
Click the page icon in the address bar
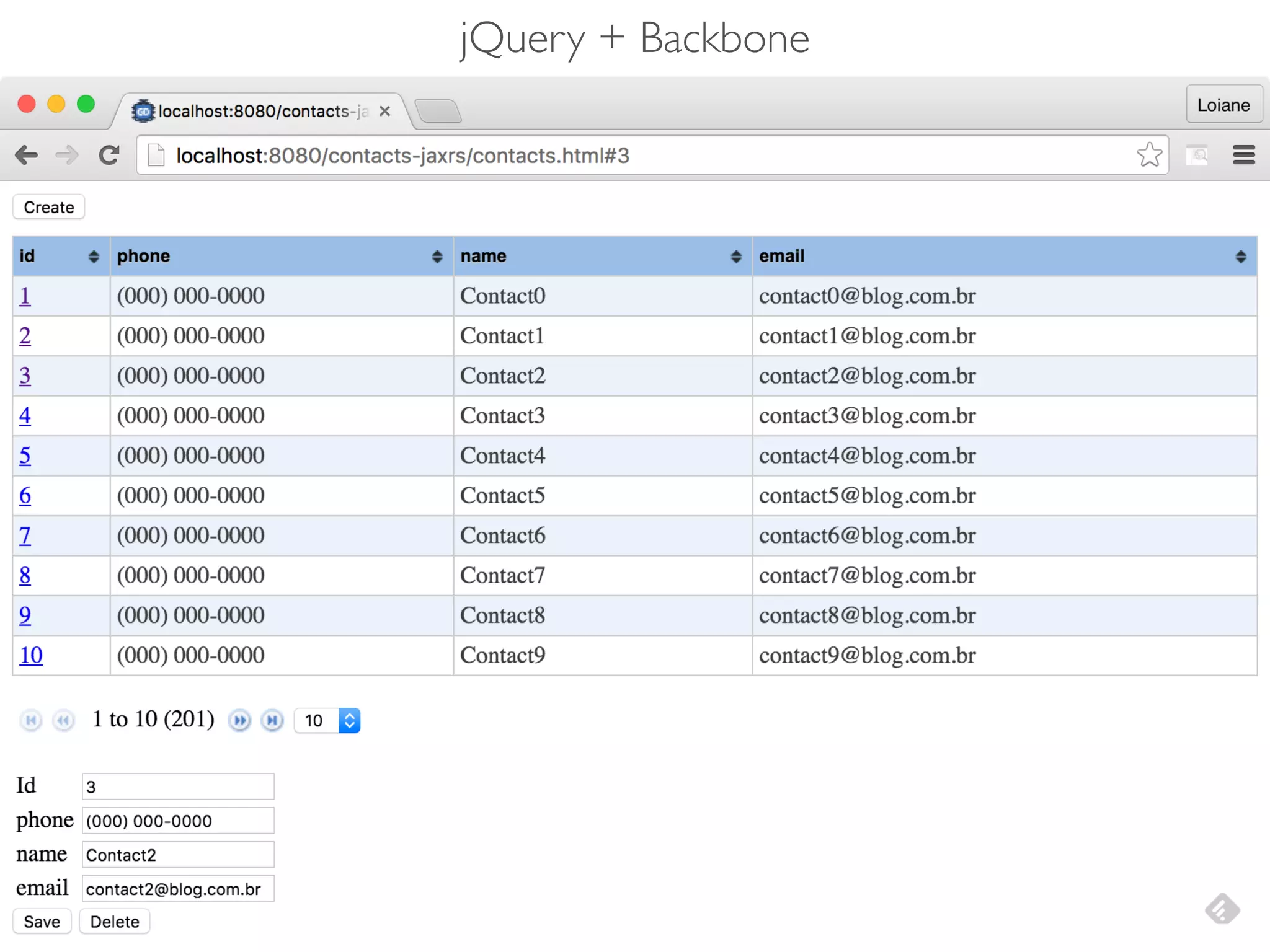(156, 155)
